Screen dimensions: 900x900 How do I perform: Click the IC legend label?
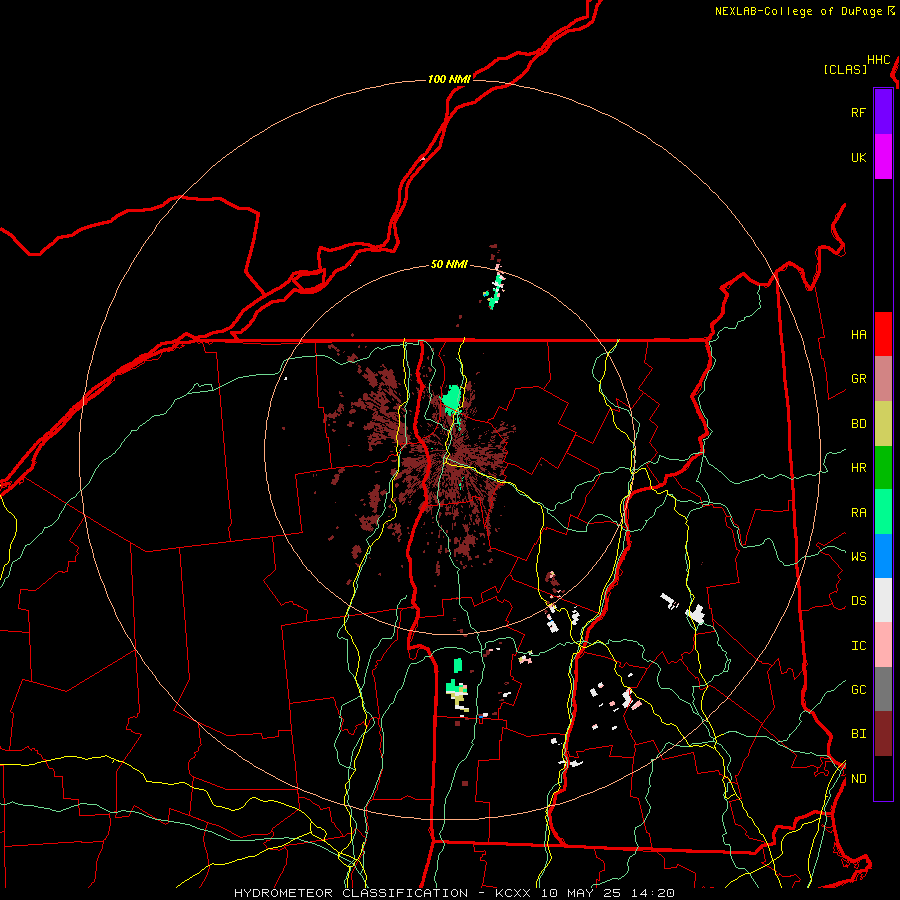pos(858,646)
